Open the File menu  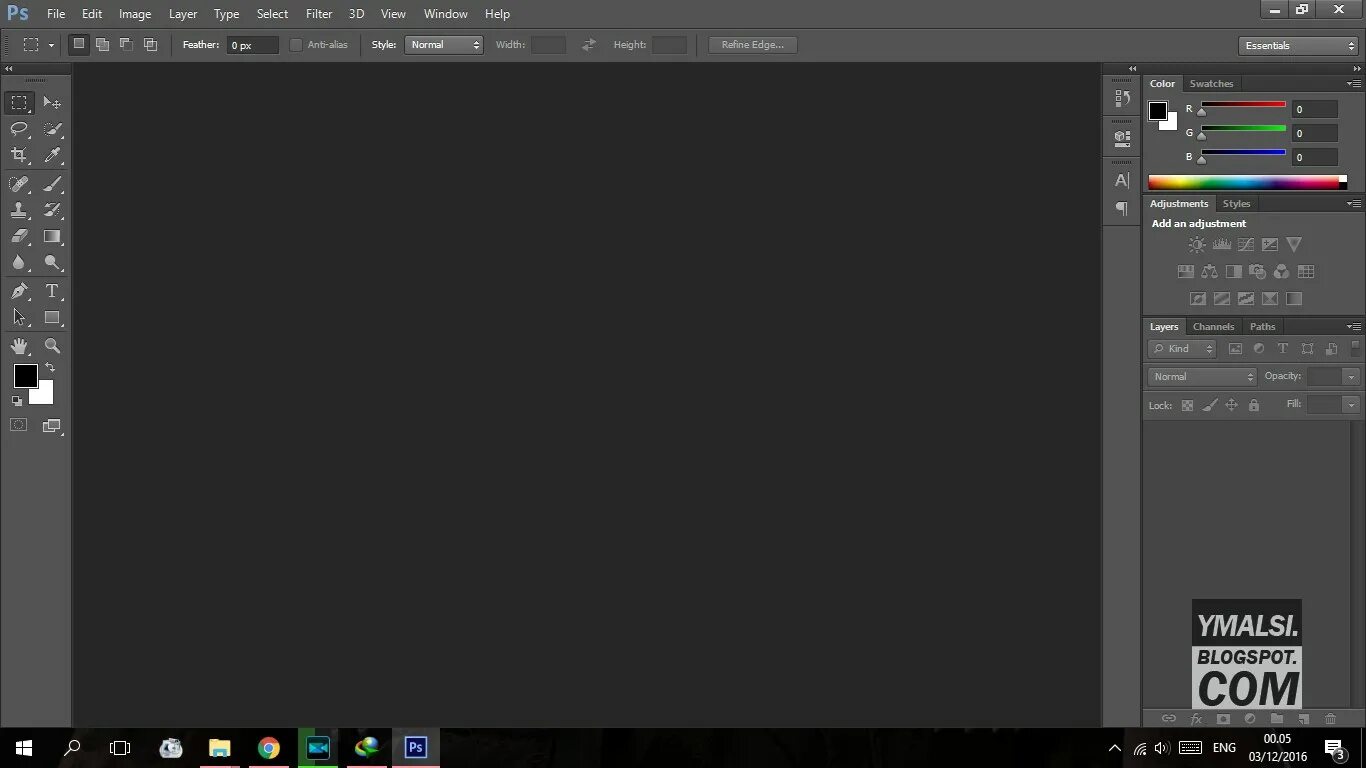[56, 14]
